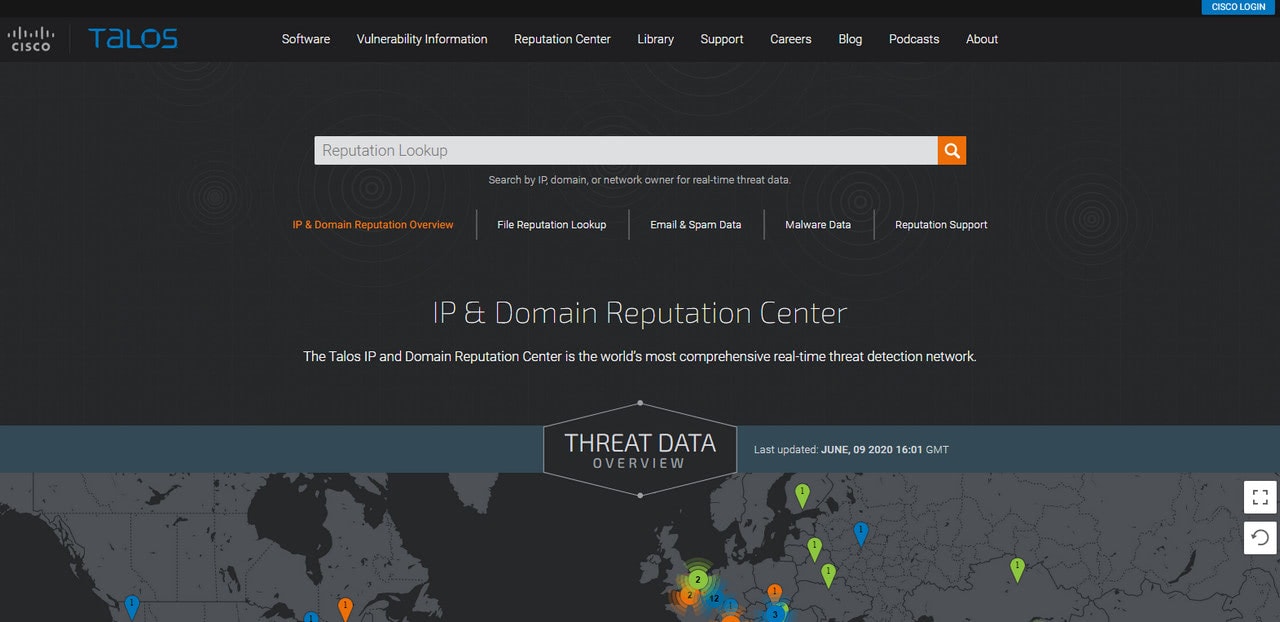Open the Vulnerability Information menu
Screen dimensions: 1280x622
pos(422,39)
